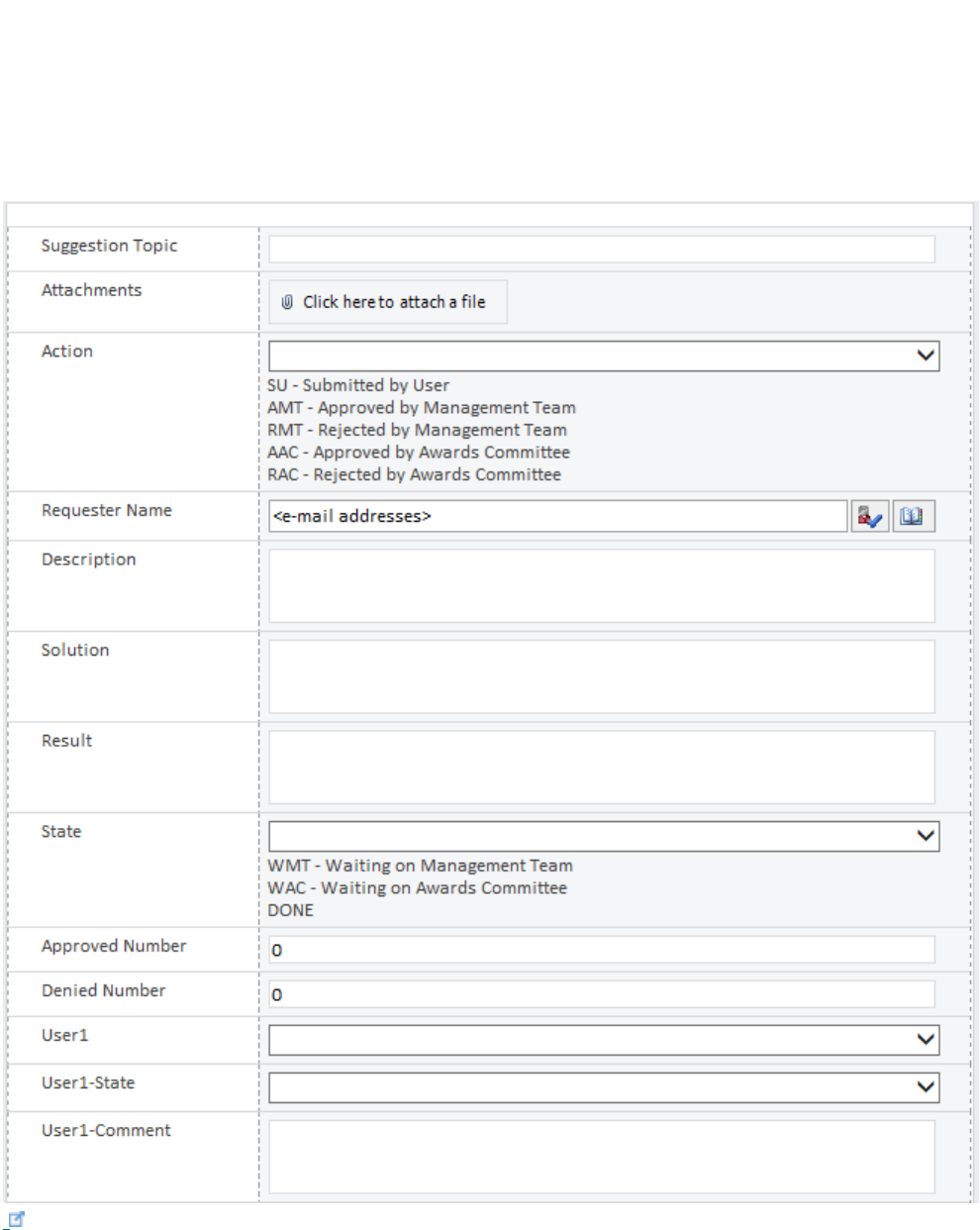Screen dimensions: 980x1230
Task: Open the Action dropdown
Action: [603, 356]
